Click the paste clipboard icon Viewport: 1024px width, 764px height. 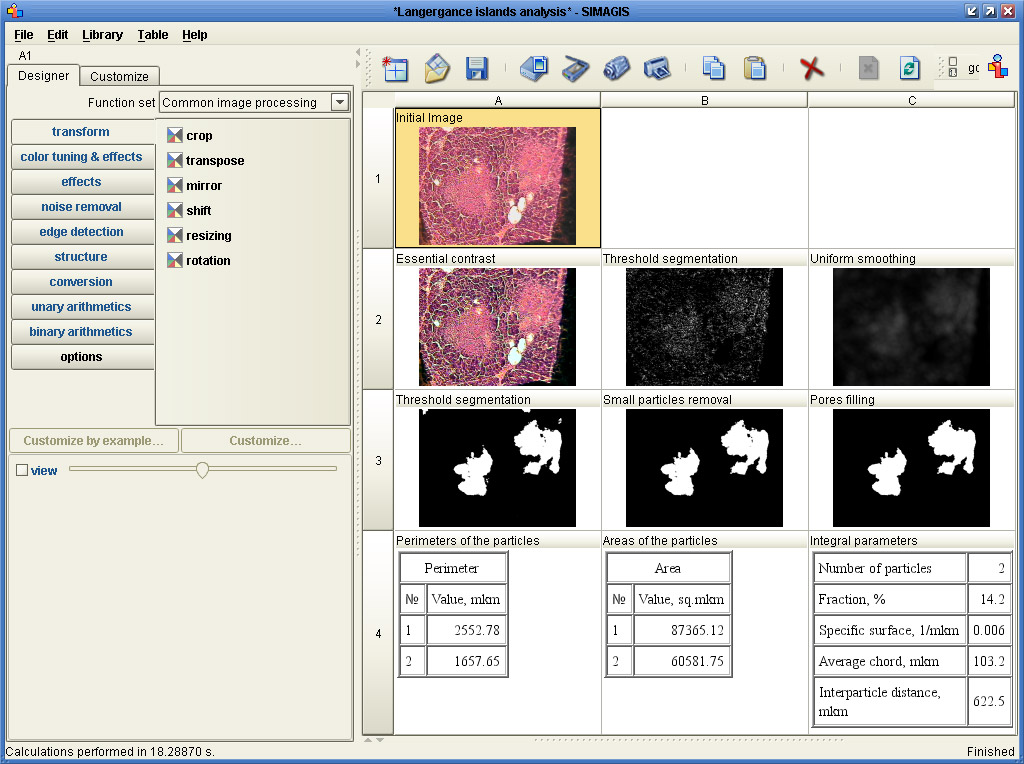click(755, 68)
